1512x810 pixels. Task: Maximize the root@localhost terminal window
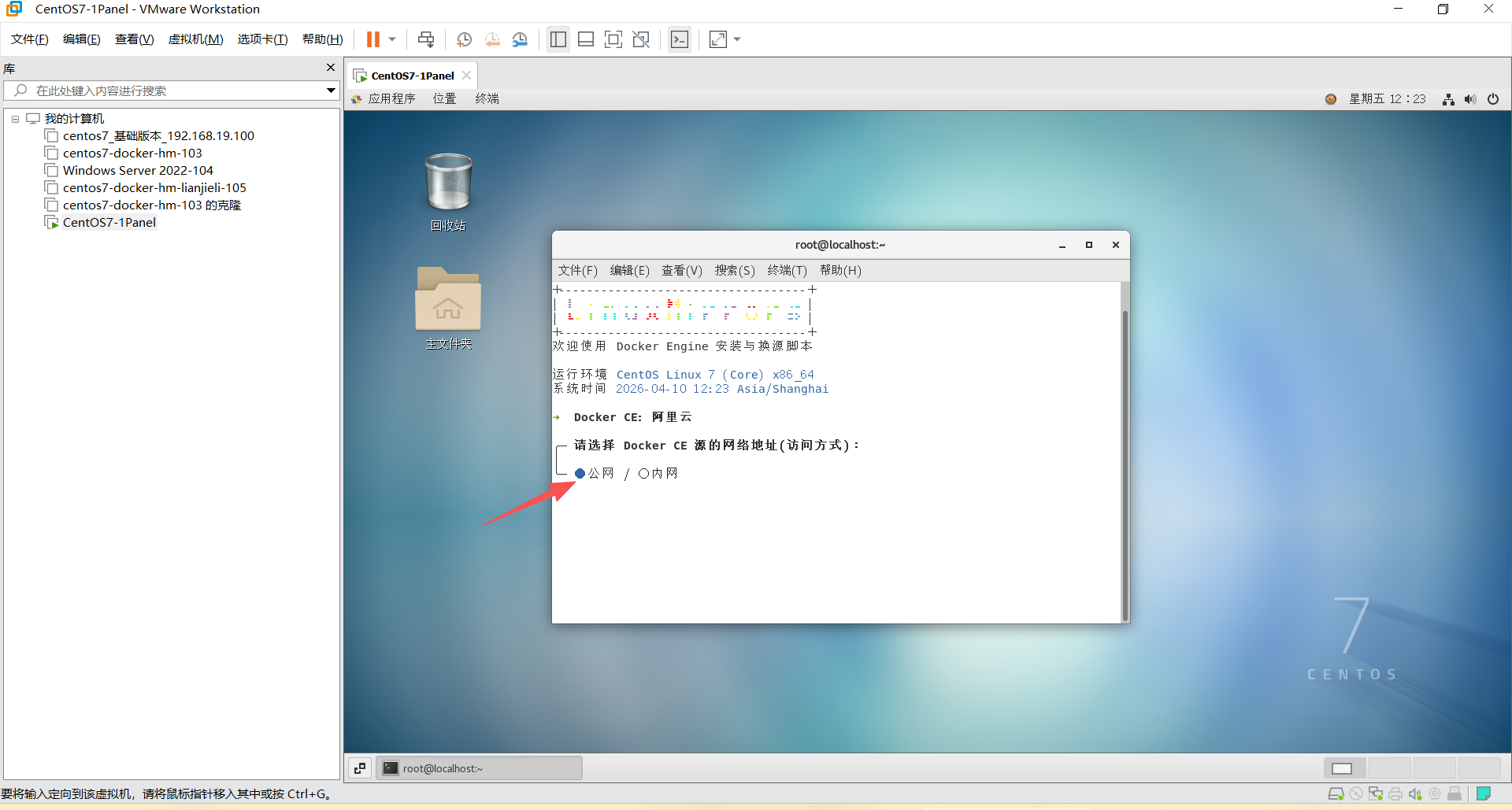pyautogui.click(x=1089, y=245)
